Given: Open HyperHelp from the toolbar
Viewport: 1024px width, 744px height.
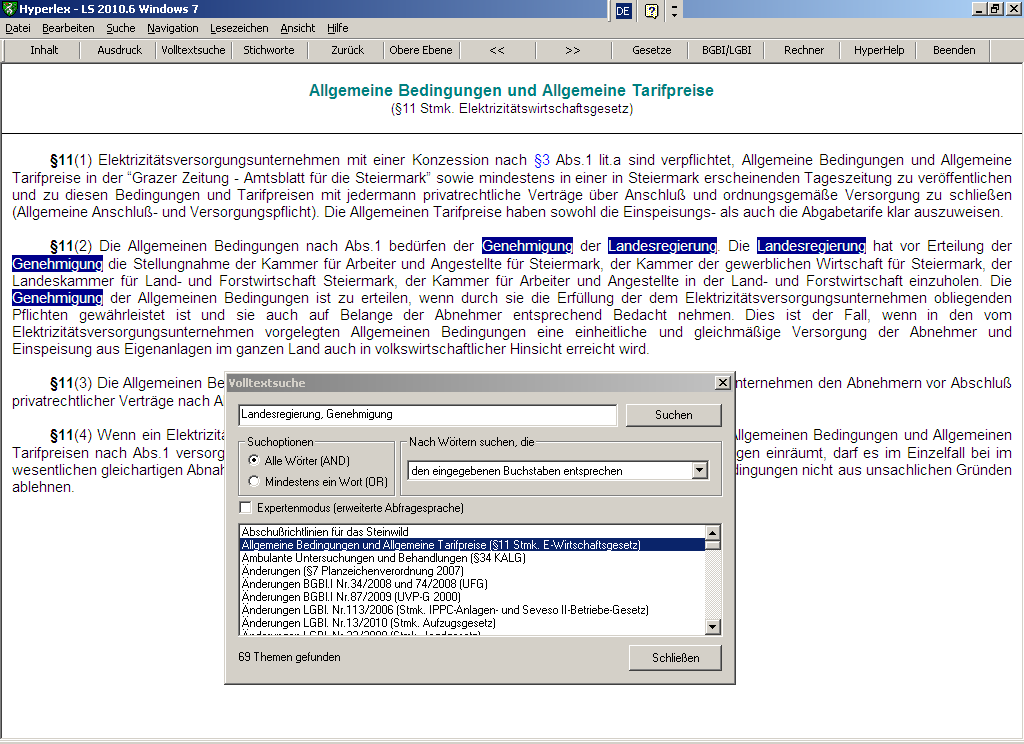Looking at the screenshot, I should (879, 50).
